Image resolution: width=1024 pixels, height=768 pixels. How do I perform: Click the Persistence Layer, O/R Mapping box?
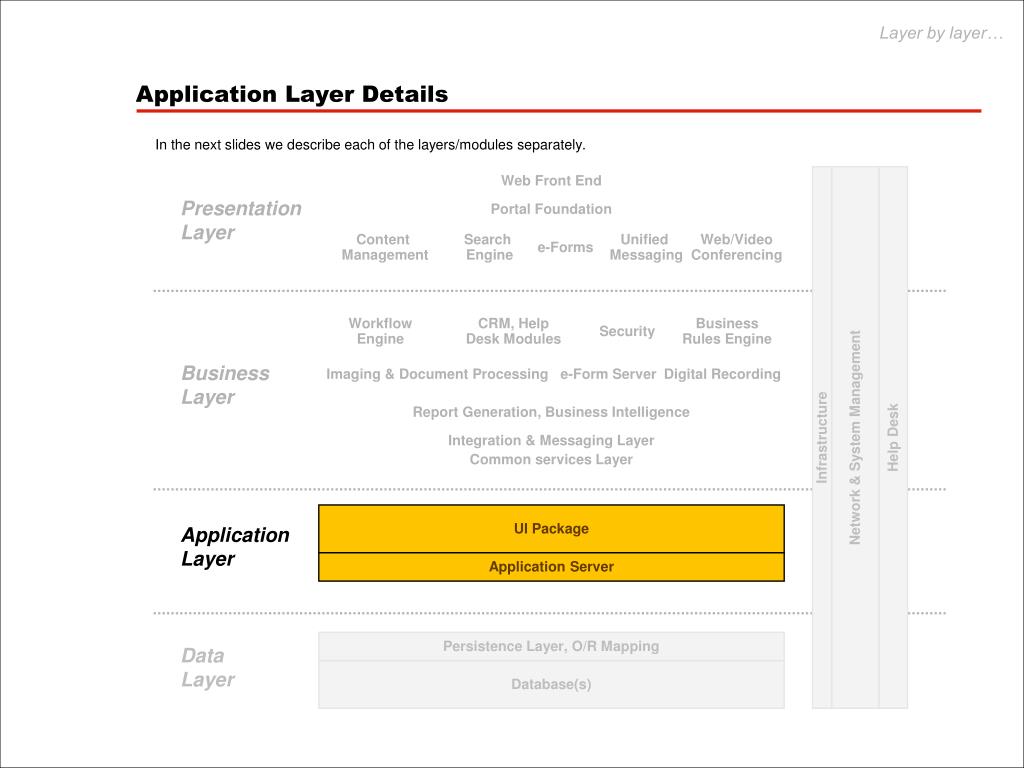[x=551, y=647]
